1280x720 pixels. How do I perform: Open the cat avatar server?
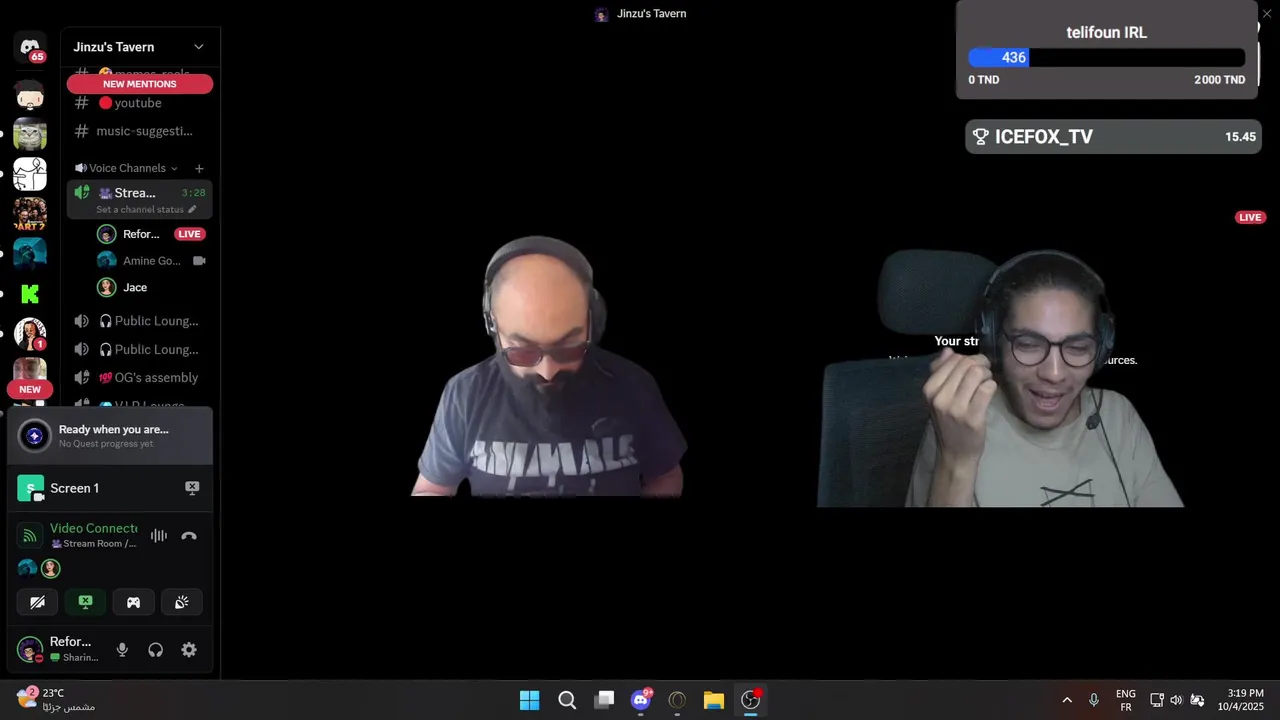(30, 134)
